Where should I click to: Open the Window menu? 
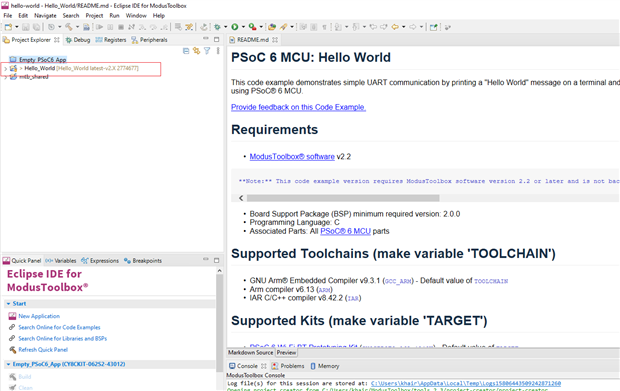[136, 15]
